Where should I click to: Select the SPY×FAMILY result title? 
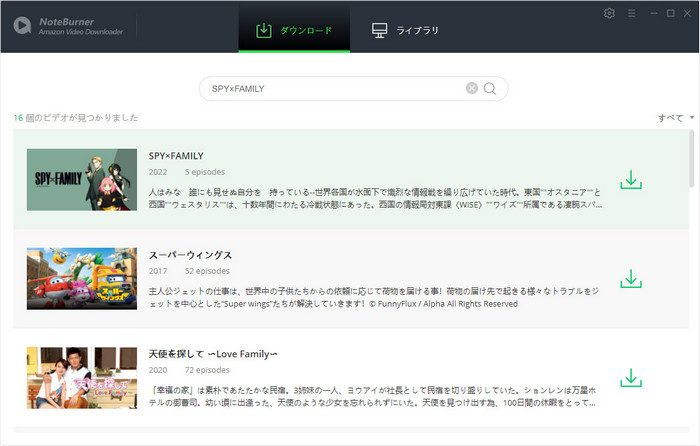tap(176, 156)
